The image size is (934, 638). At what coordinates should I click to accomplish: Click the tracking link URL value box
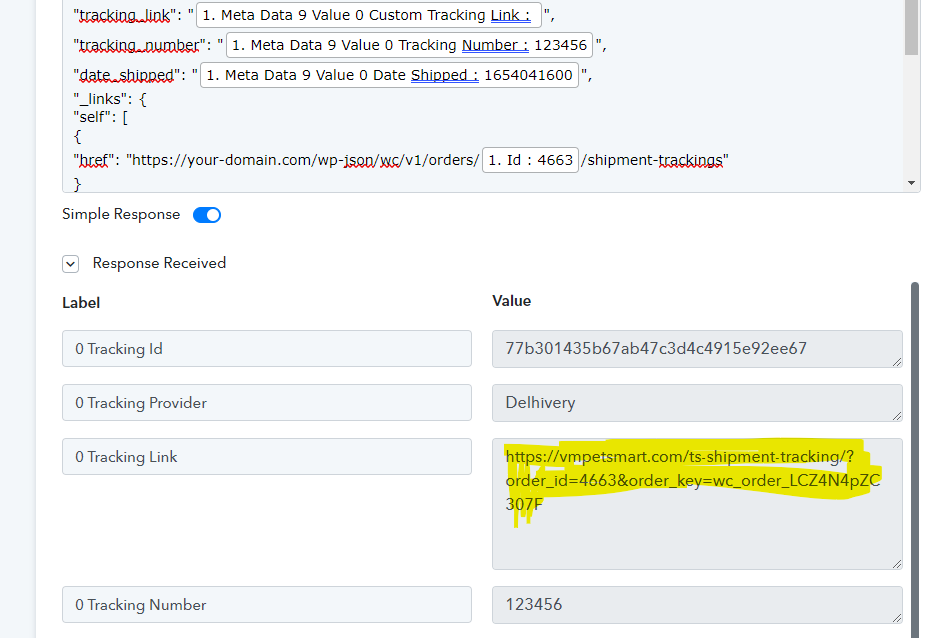[x=697, y=504]
